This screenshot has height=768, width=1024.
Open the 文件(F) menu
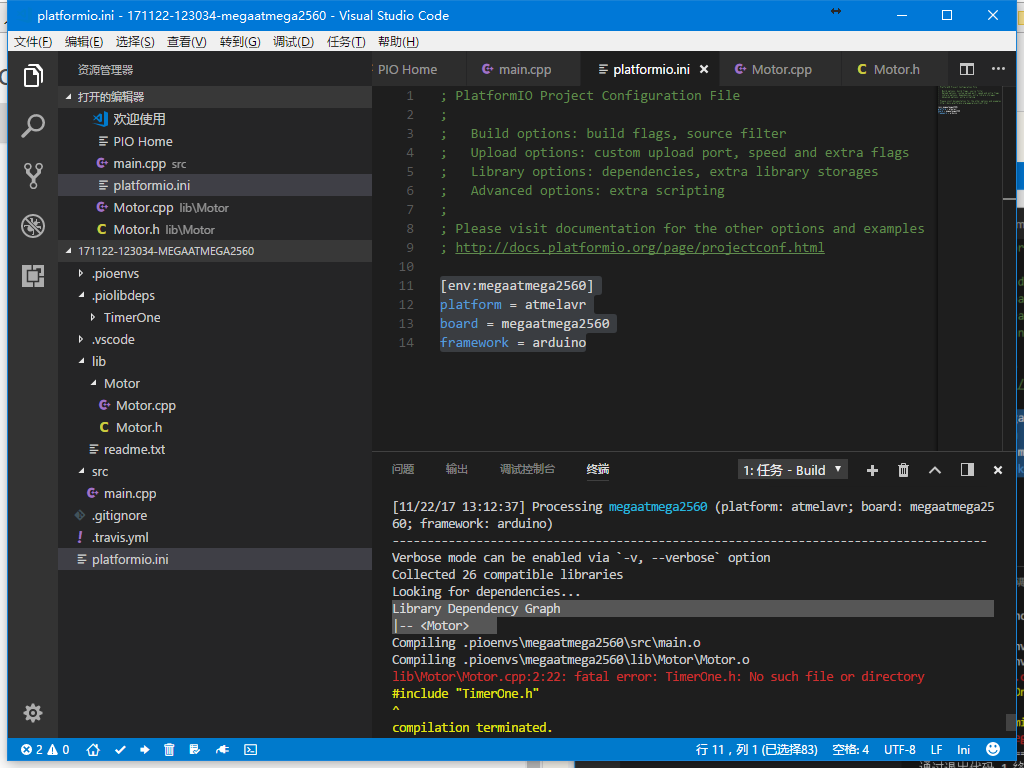[x=33, y=42]
